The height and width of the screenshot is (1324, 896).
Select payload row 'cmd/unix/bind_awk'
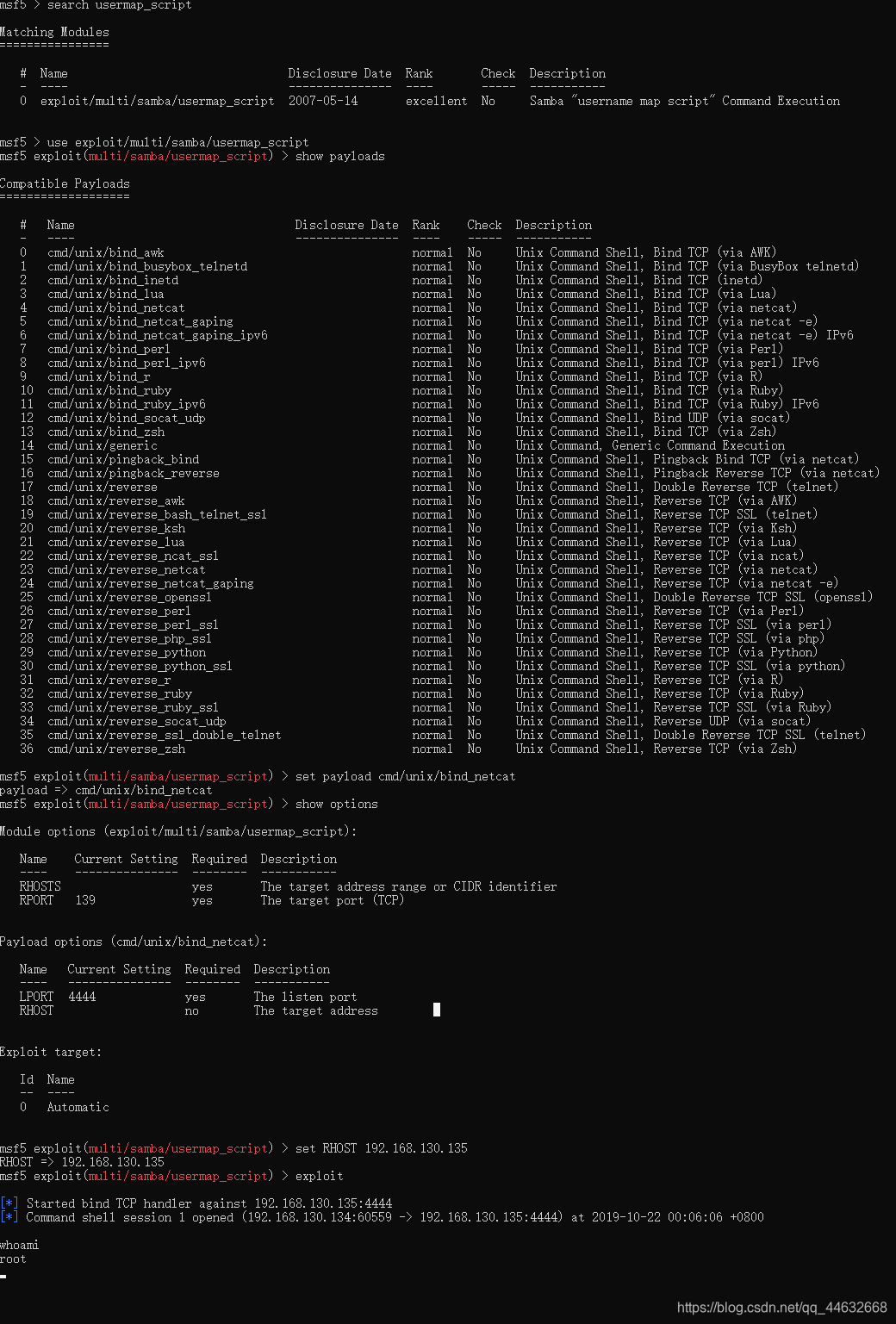coord(398,252)
